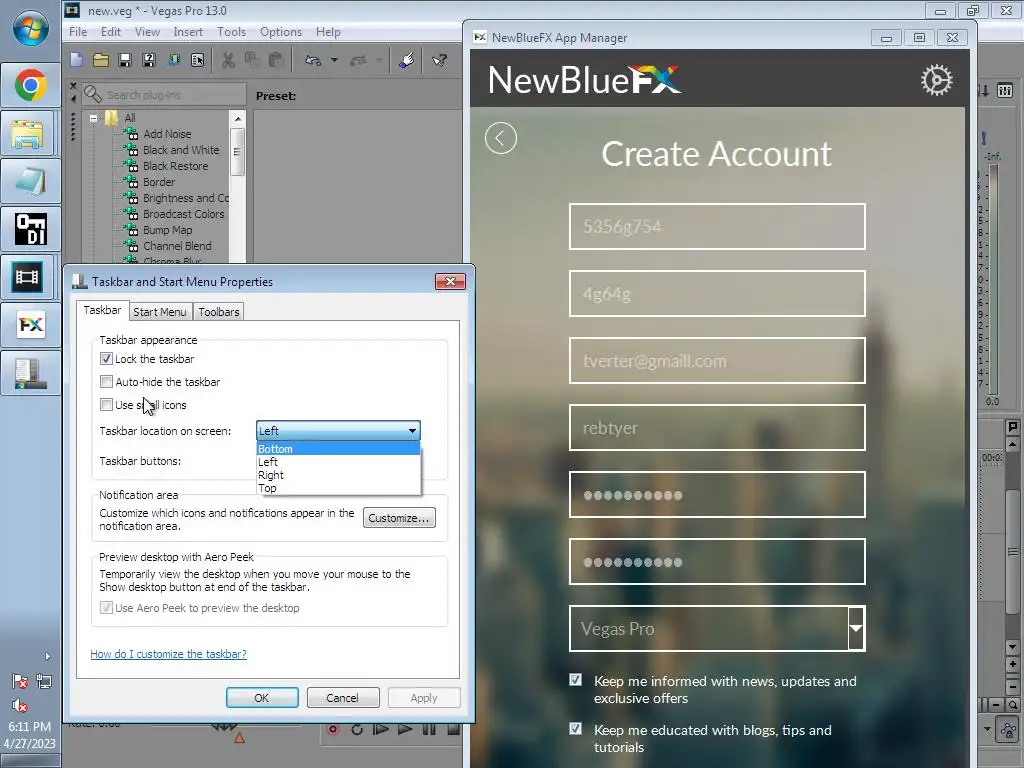Open the Help menu in Vegas Pro
The width and height of the screenshot is (1024, 768).
pos(328,32)
